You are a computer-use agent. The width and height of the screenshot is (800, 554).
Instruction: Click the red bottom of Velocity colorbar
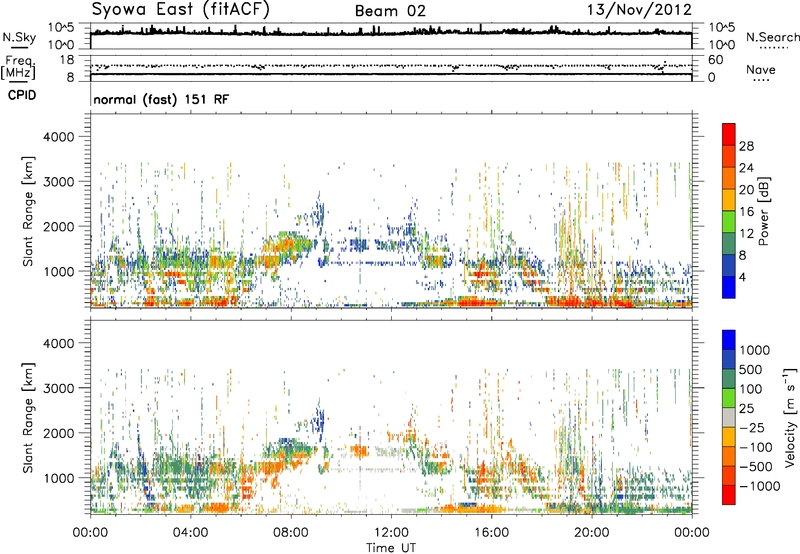(729, 495)
